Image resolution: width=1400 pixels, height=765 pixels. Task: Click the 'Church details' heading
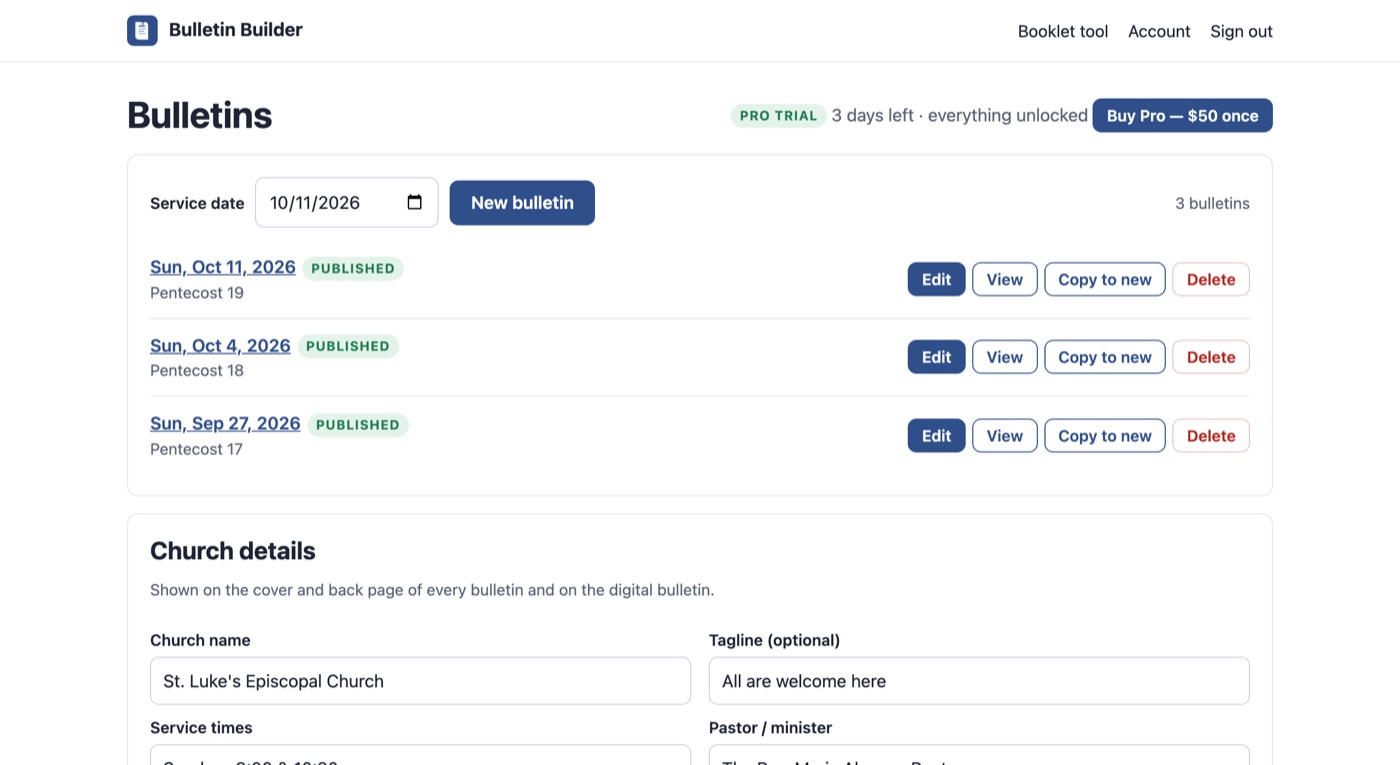(233, 551)
